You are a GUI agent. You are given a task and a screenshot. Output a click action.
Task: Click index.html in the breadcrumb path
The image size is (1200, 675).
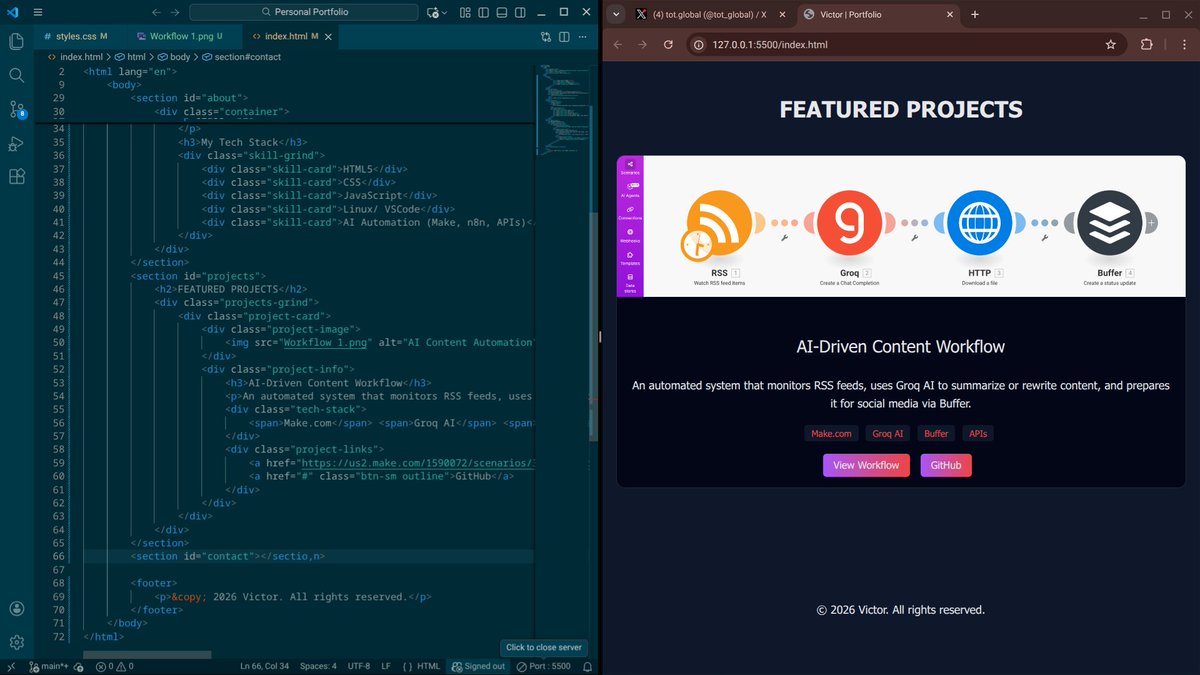coord(81,57)
